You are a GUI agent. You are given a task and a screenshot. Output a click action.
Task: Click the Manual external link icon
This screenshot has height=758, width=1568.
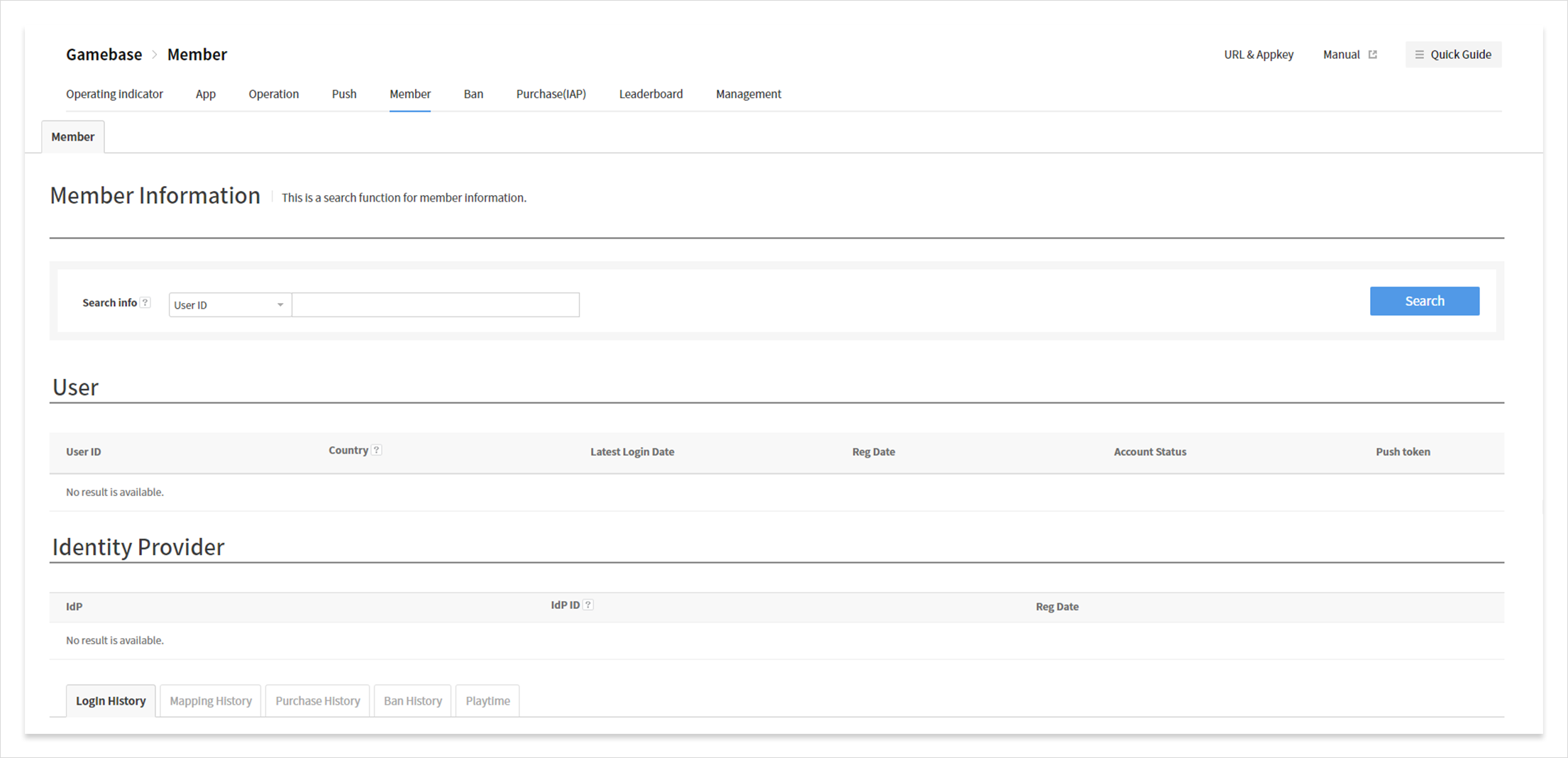[1373, 55]
